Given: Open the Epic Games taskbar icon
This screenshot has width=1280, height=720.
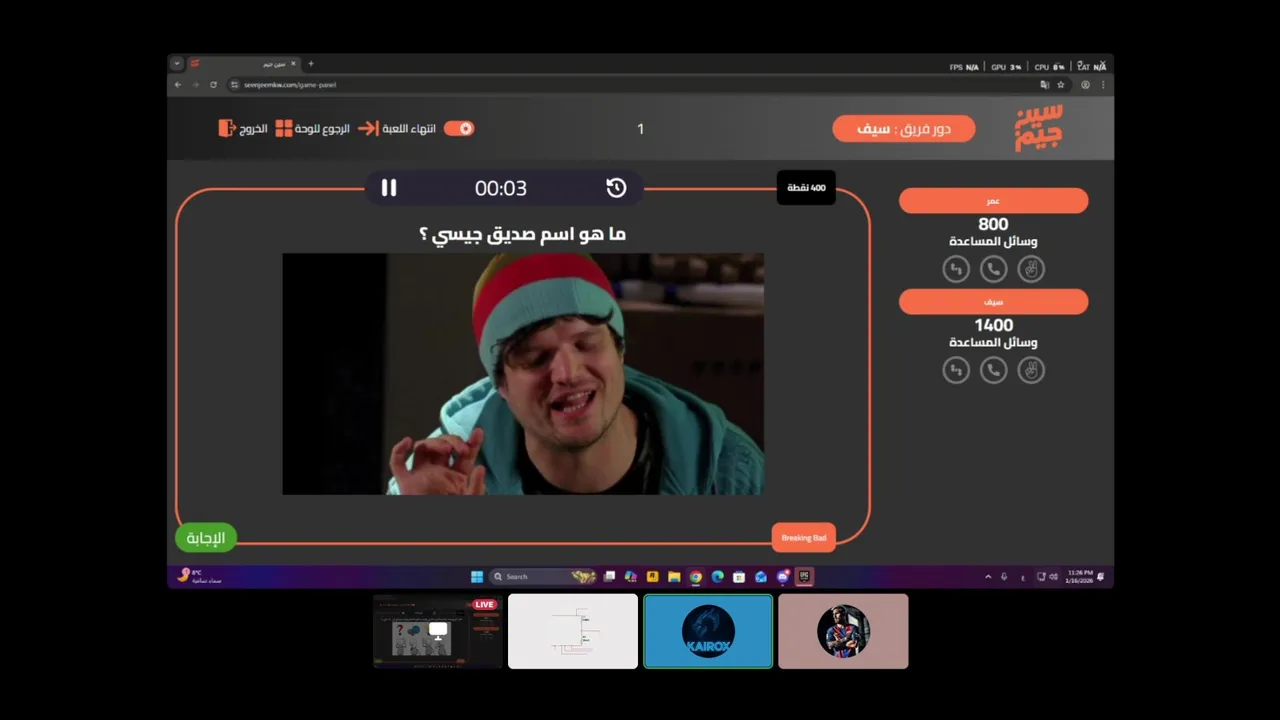Looking at the screenshot, I should click(804, 577).
